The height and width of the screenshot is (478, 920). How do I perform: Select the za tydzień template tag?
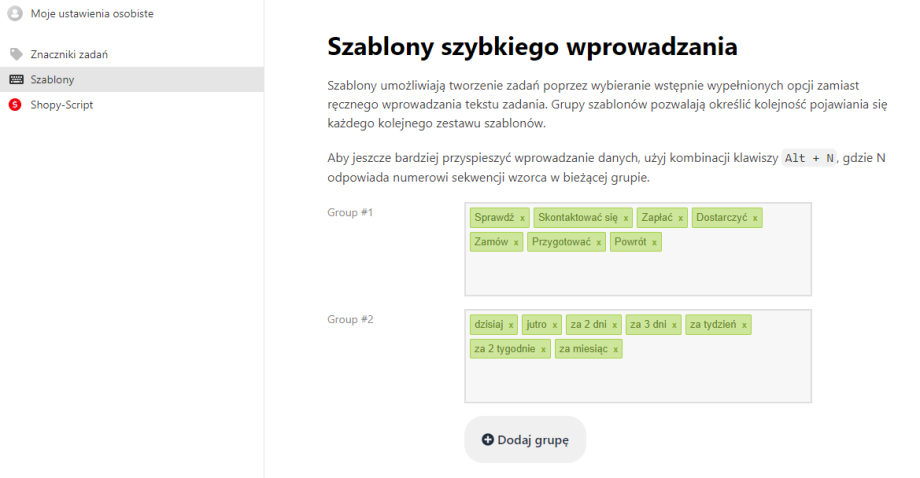(x=712, y=325)
